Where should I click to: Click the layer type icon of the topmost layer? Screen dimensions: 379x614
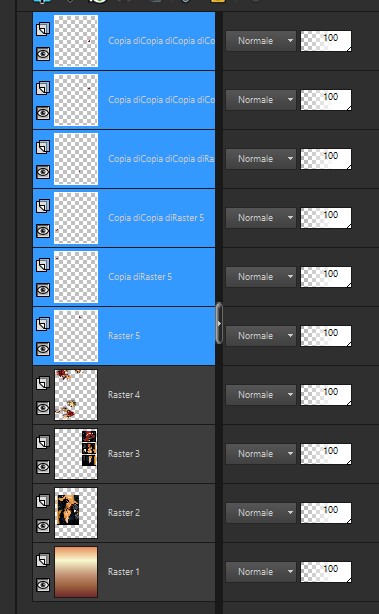[43, 29]
